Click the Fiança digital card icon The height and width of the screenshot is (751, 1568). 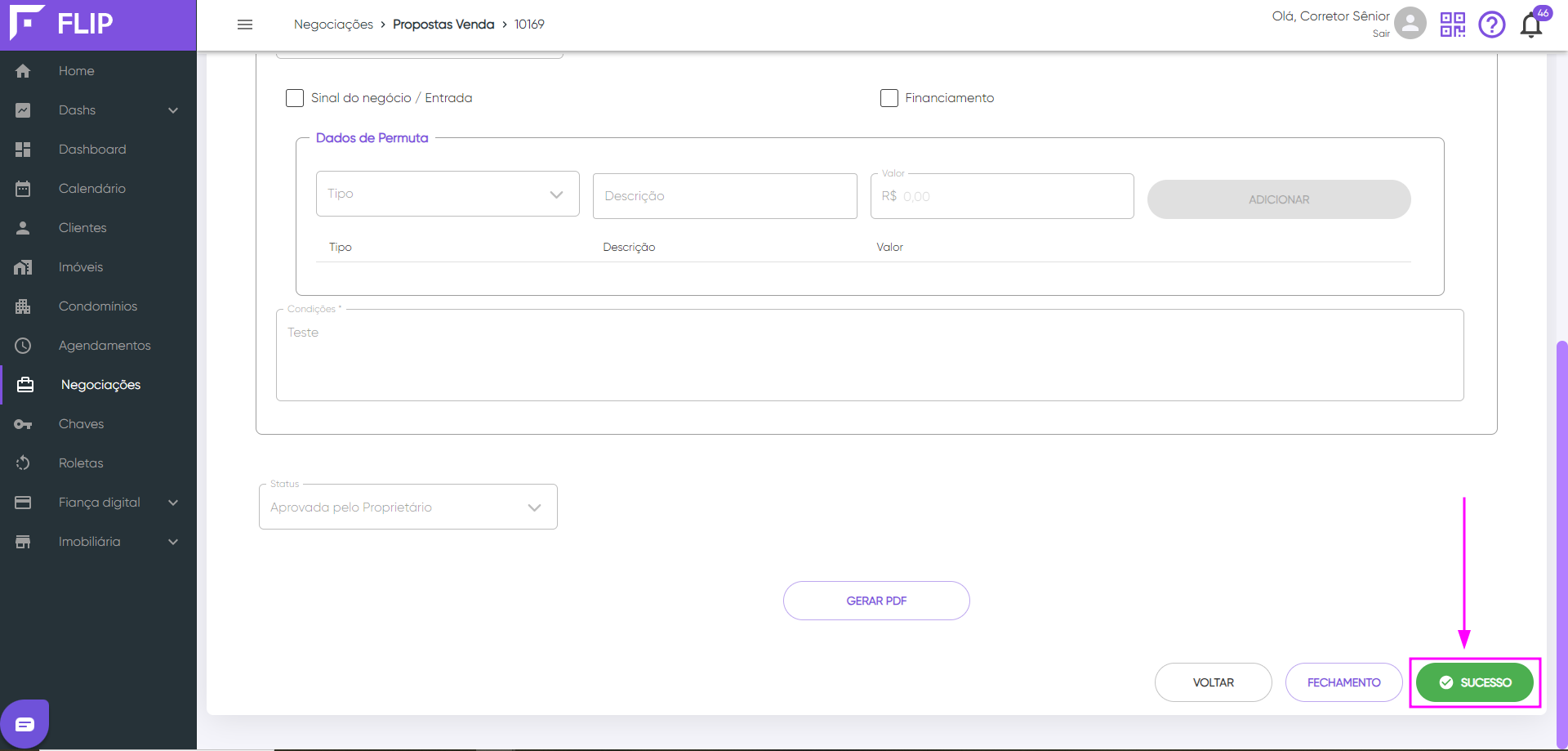(x=23, y=503)
